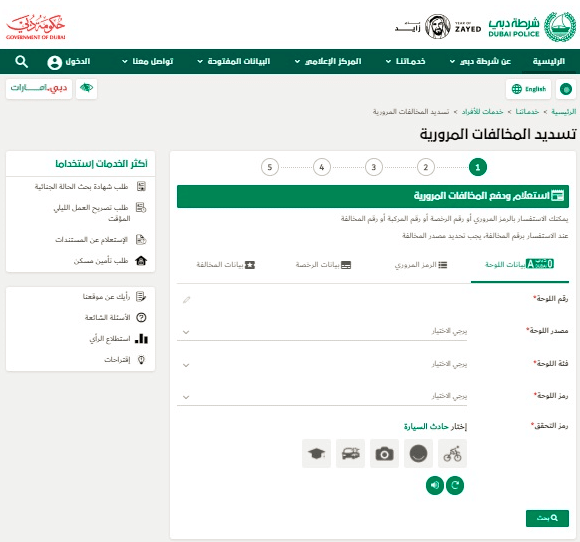Click the دبي امارات badge
The height and width of the screenshot is (542, 580).
[39, 88]
